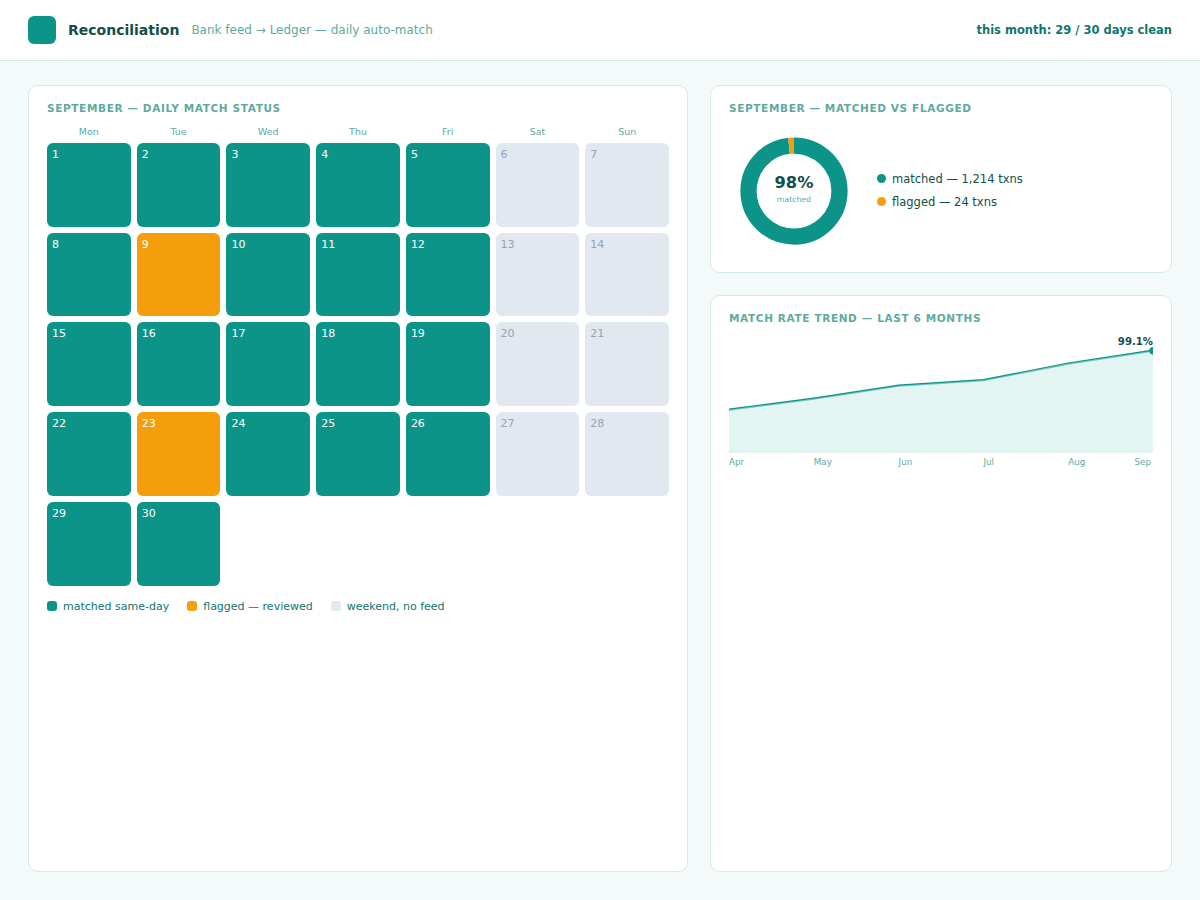
Task: Click the orange dot beside flagged — 24 txns
Action: pos(881,202)
